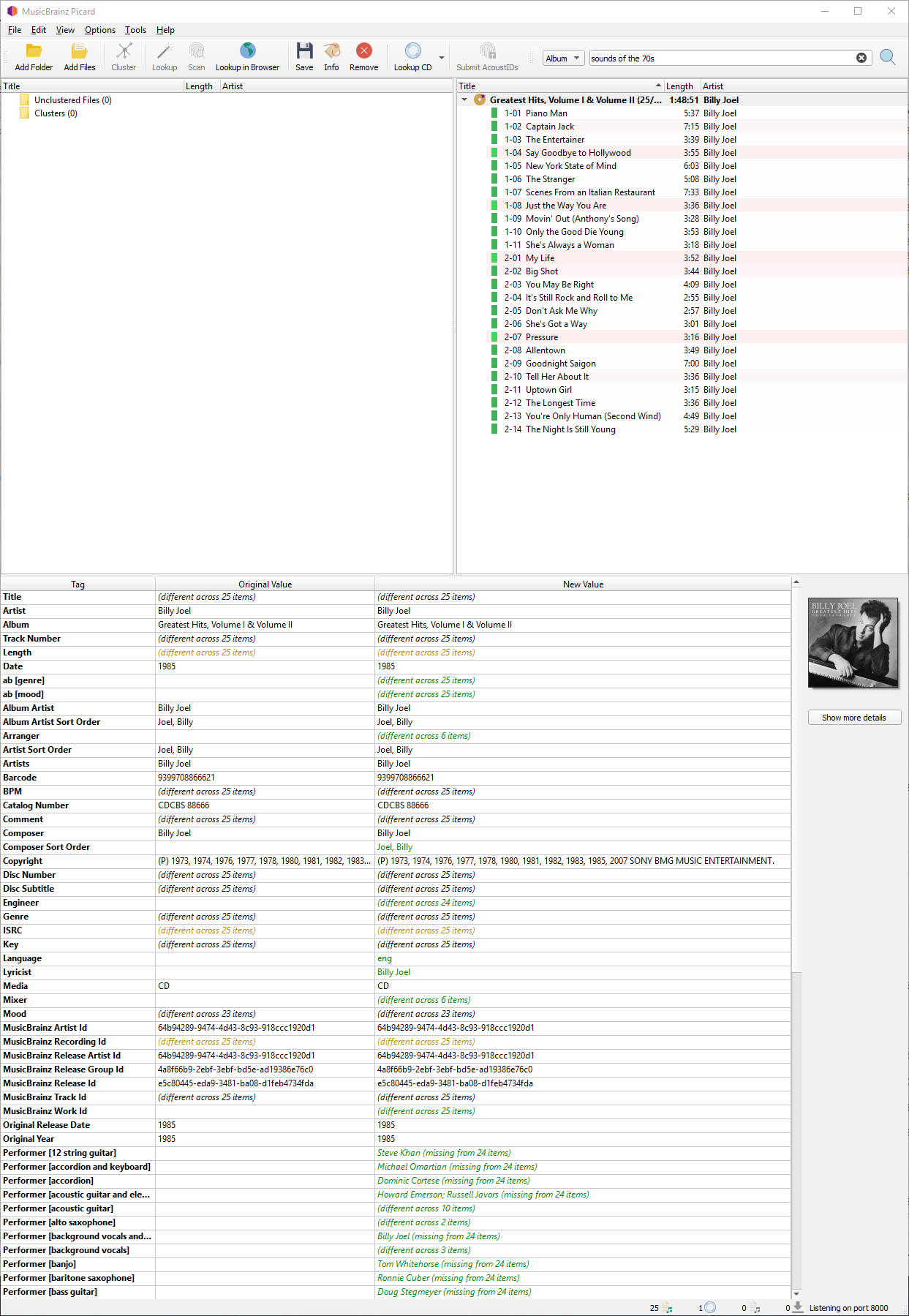Select track 1-08 Just the Way You Are
909x1316 pixels.
[x=555, y=206]
